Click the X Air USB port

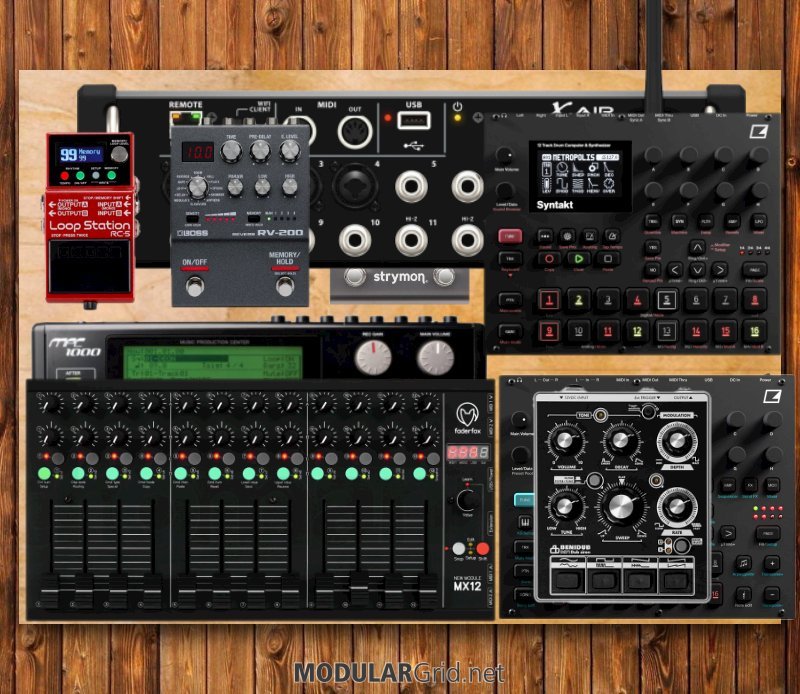pyautogui.click(x=414, y=121)
